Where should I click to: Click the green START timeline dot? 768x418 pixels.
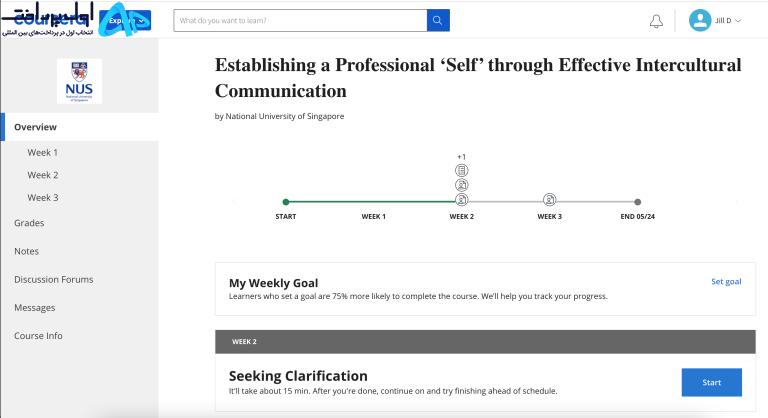[x=286, y=202]
